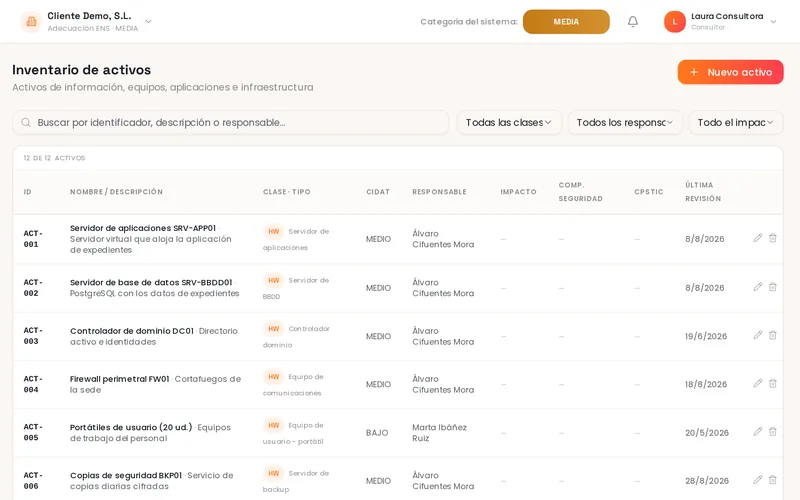800x500 pixels.
Task: Click the 18/8/2026 revision date
Action: (706, 384)
